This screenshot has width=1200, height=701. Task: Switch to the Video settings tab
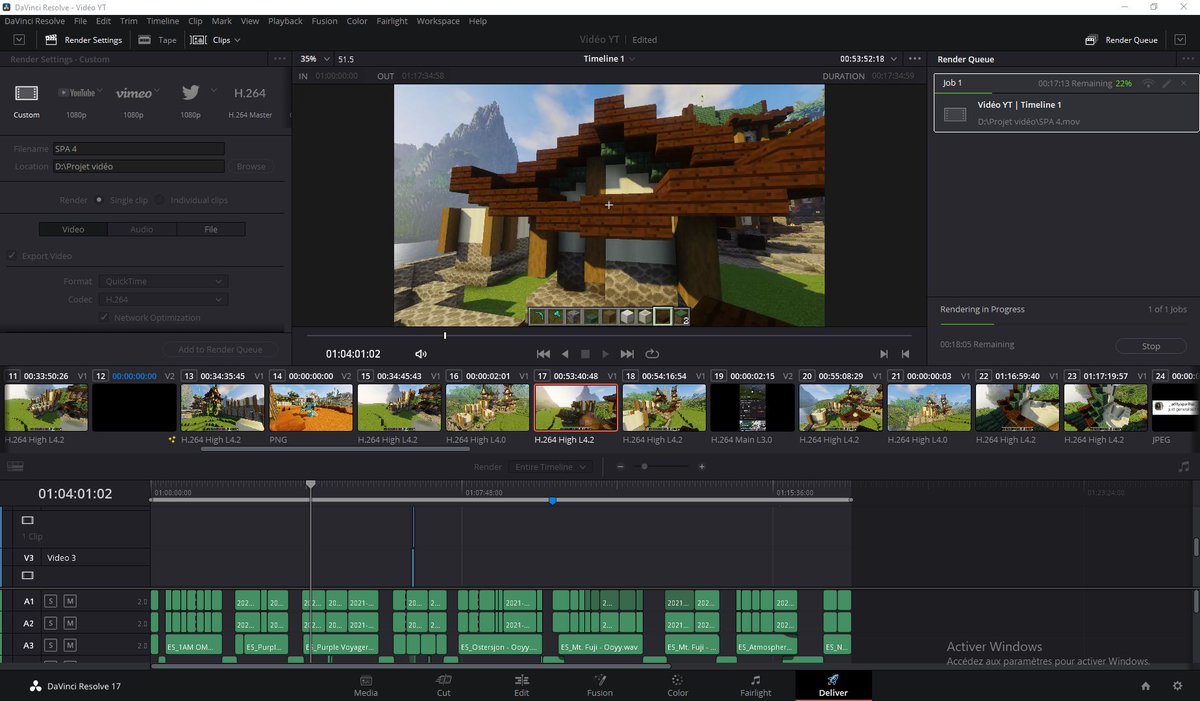tap(74, 229)
